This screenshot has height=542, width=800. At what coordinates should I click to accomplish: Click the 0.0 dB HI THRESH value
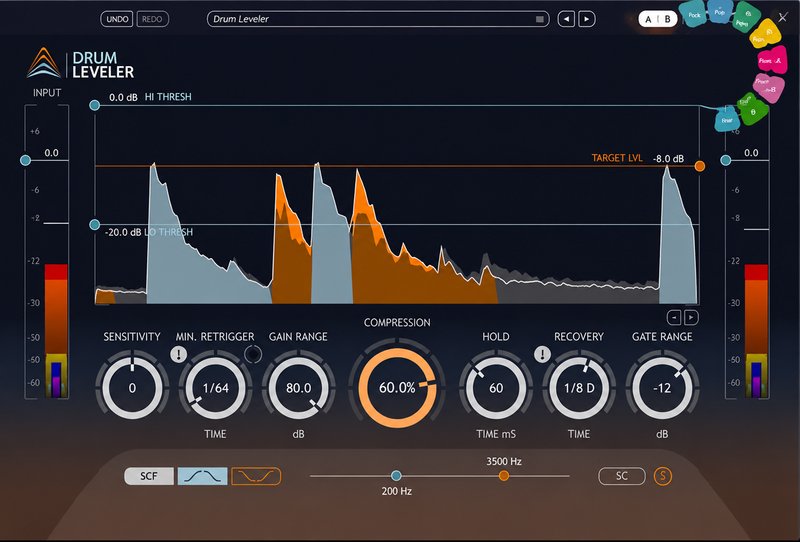(x=123, y=97)
